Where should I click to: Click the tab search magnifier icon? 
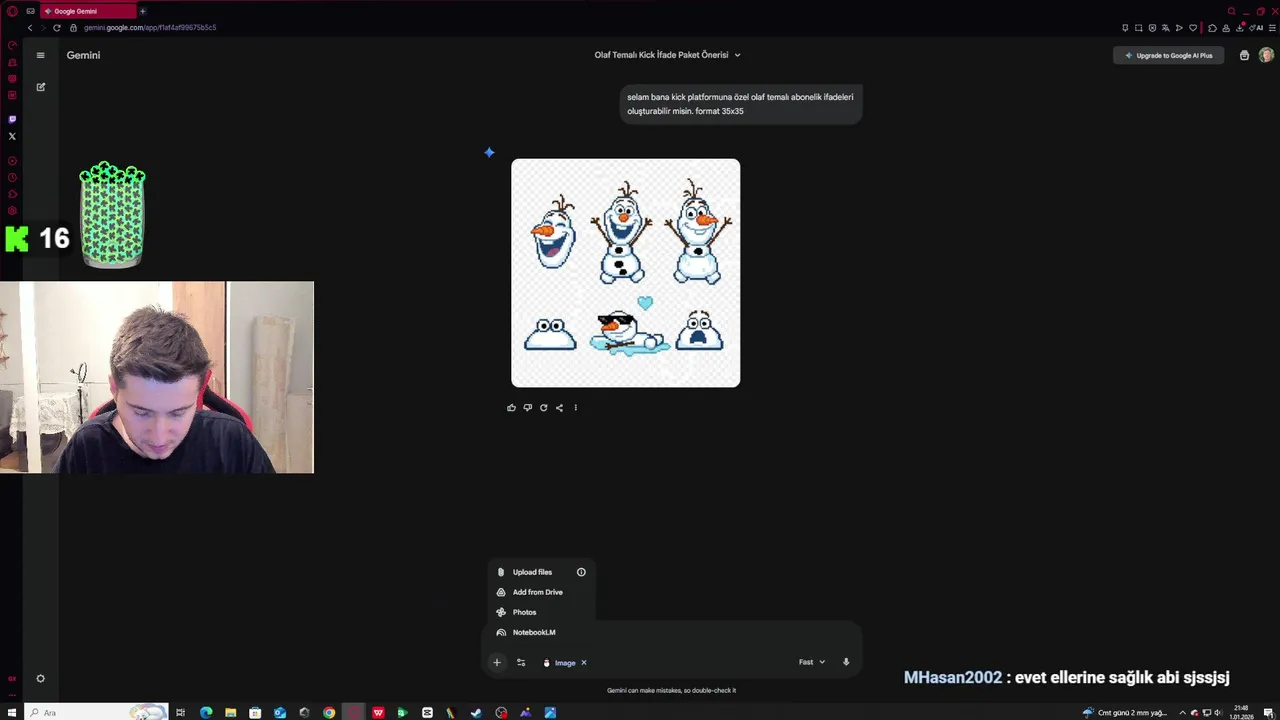[x=1232, y=11]
